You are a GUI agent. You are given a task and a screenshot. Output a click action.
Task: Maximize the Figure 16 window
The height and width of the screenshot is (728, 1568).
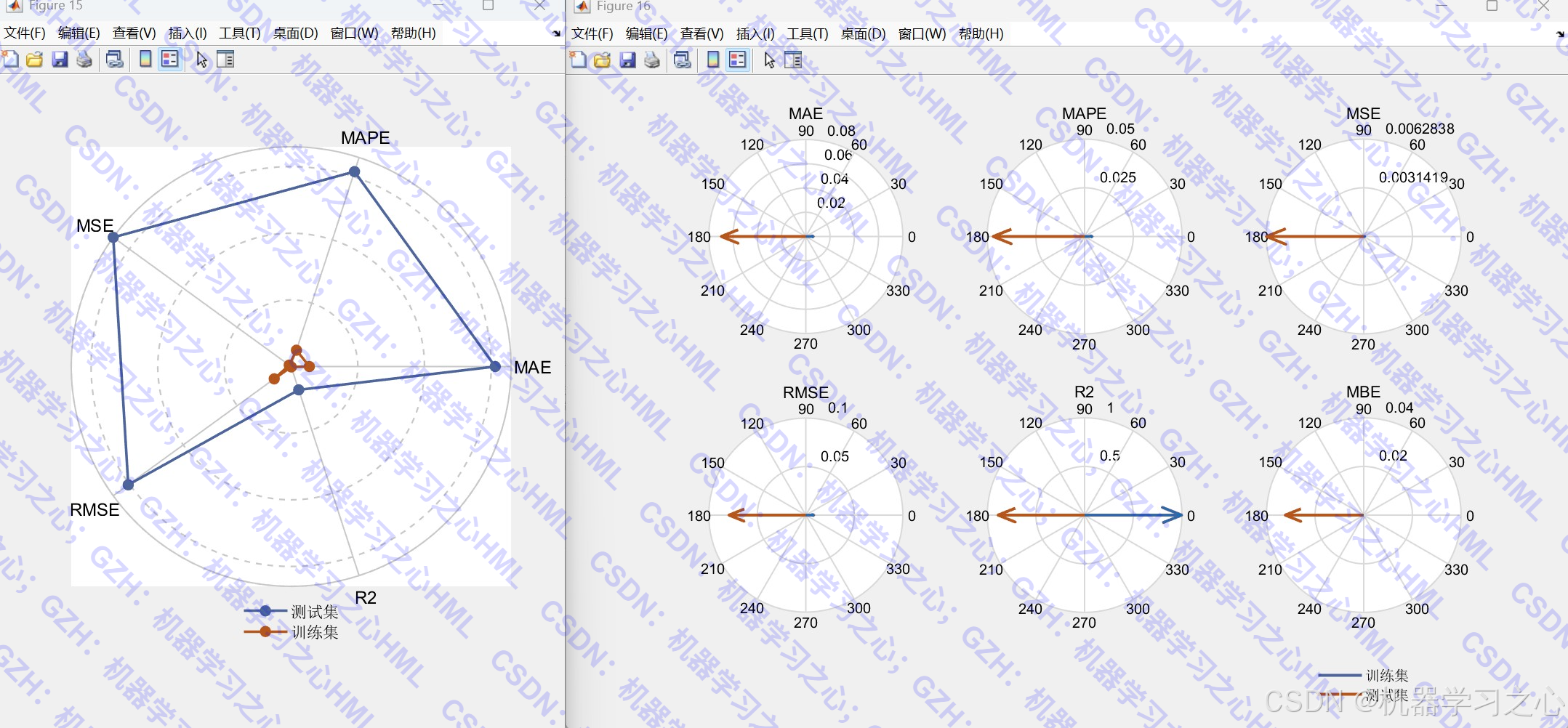pyautogui.click(x=1492, y=5)
